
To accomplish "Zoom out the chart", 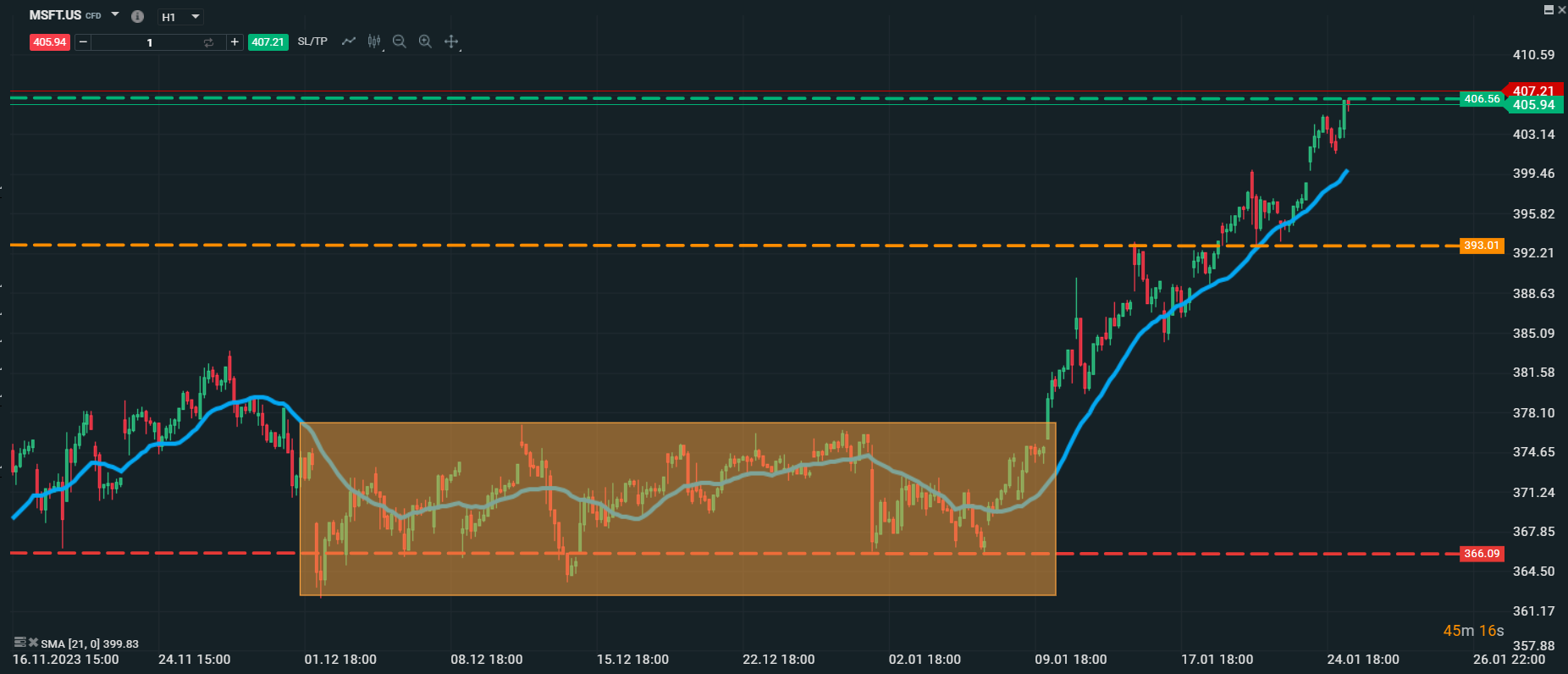I will 400,41.
